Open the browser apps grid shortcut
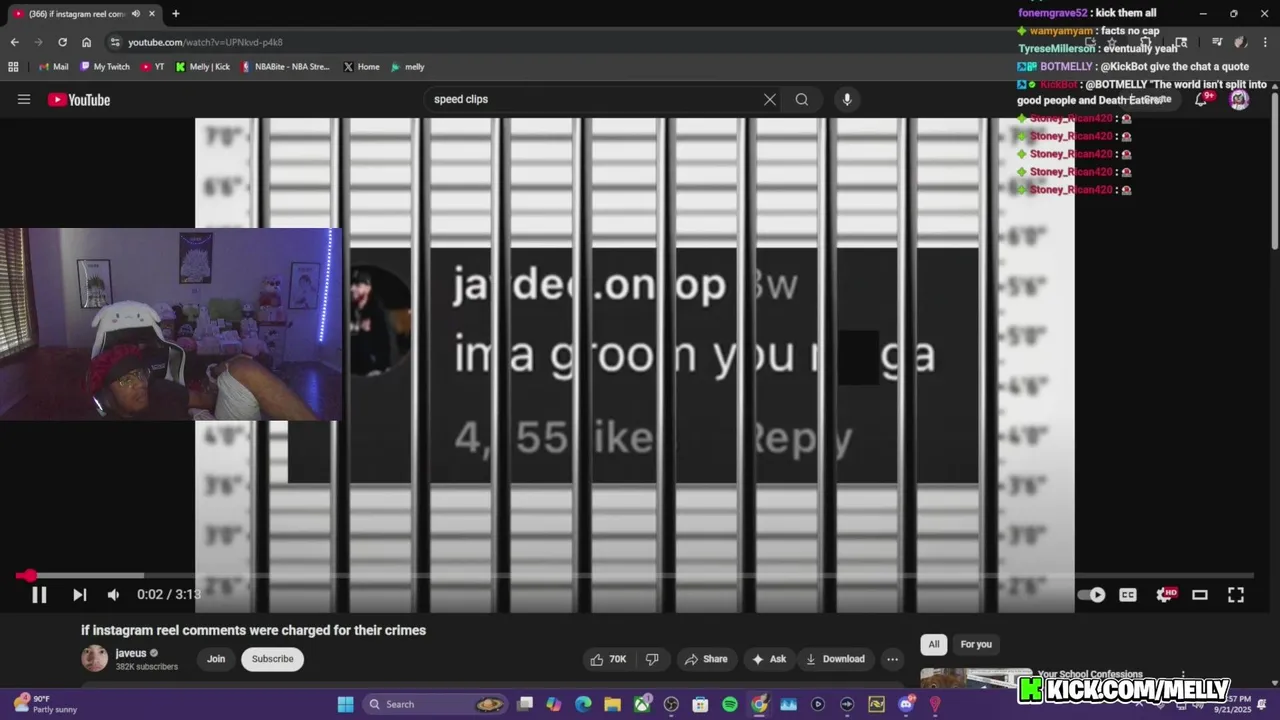The width and height of the screenshot is (1280, 720). [13, 67]
